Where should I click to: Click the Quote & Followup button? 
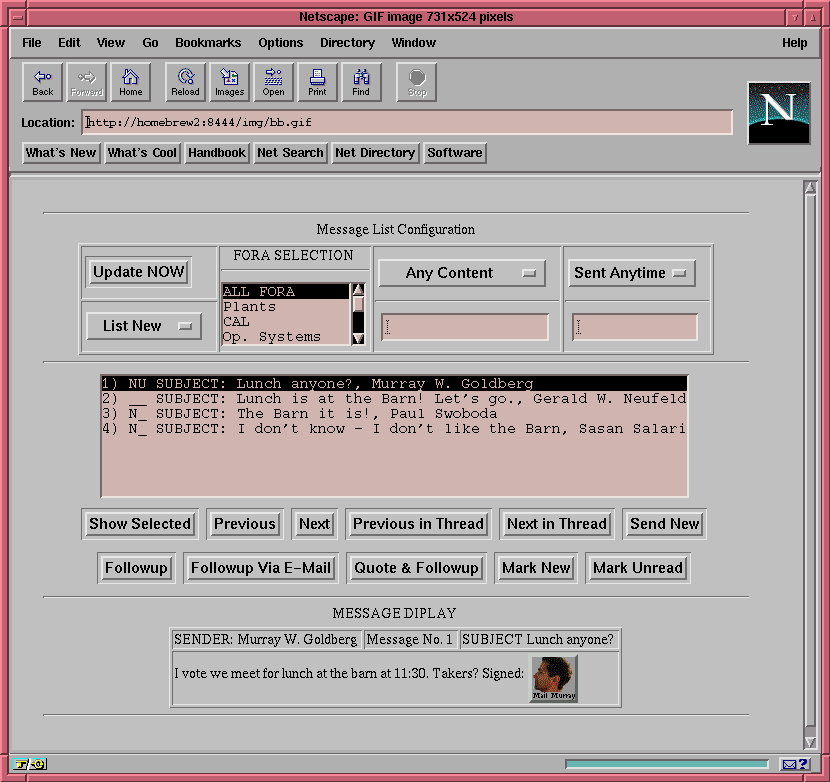pos(416,568)
